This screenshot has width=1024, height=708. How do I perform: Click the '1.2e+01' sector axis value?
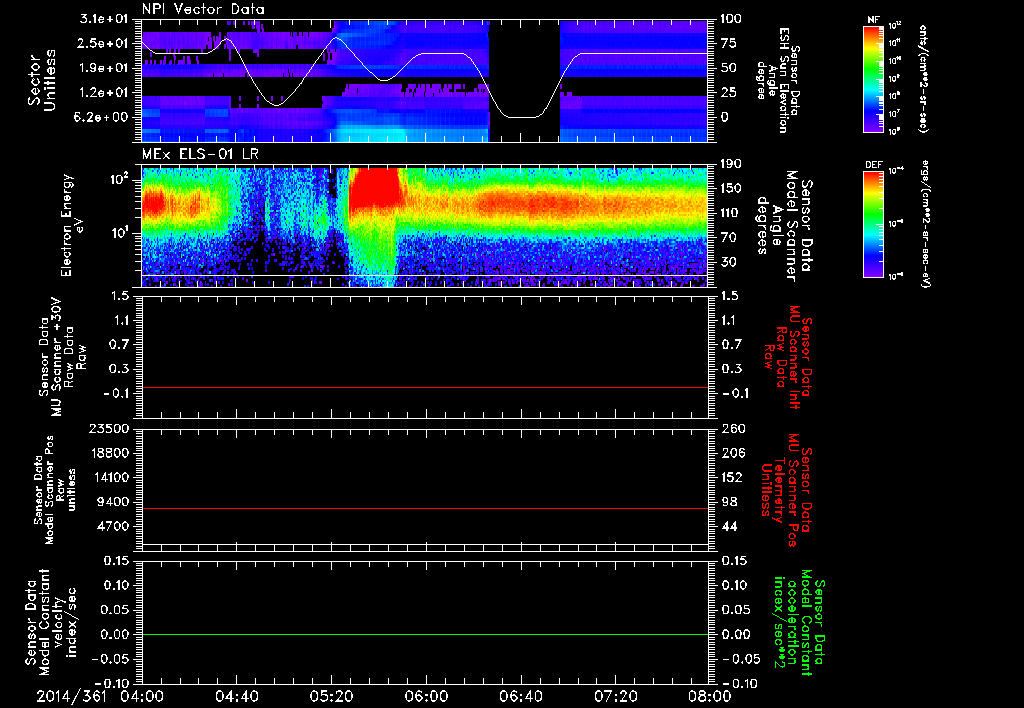click(104, 93)
